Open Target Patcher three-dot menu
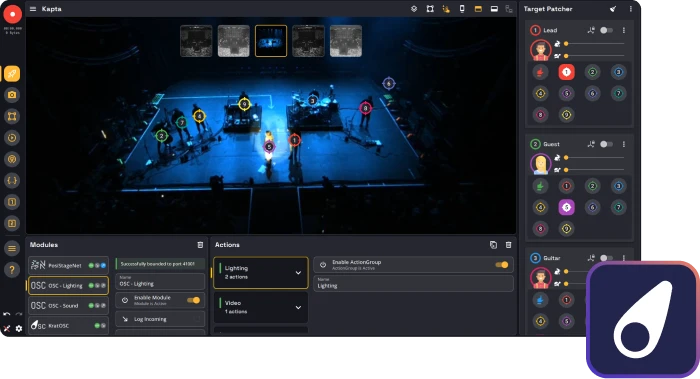The width and height of the screenshot is (700, 379). (x=630, y=9)
